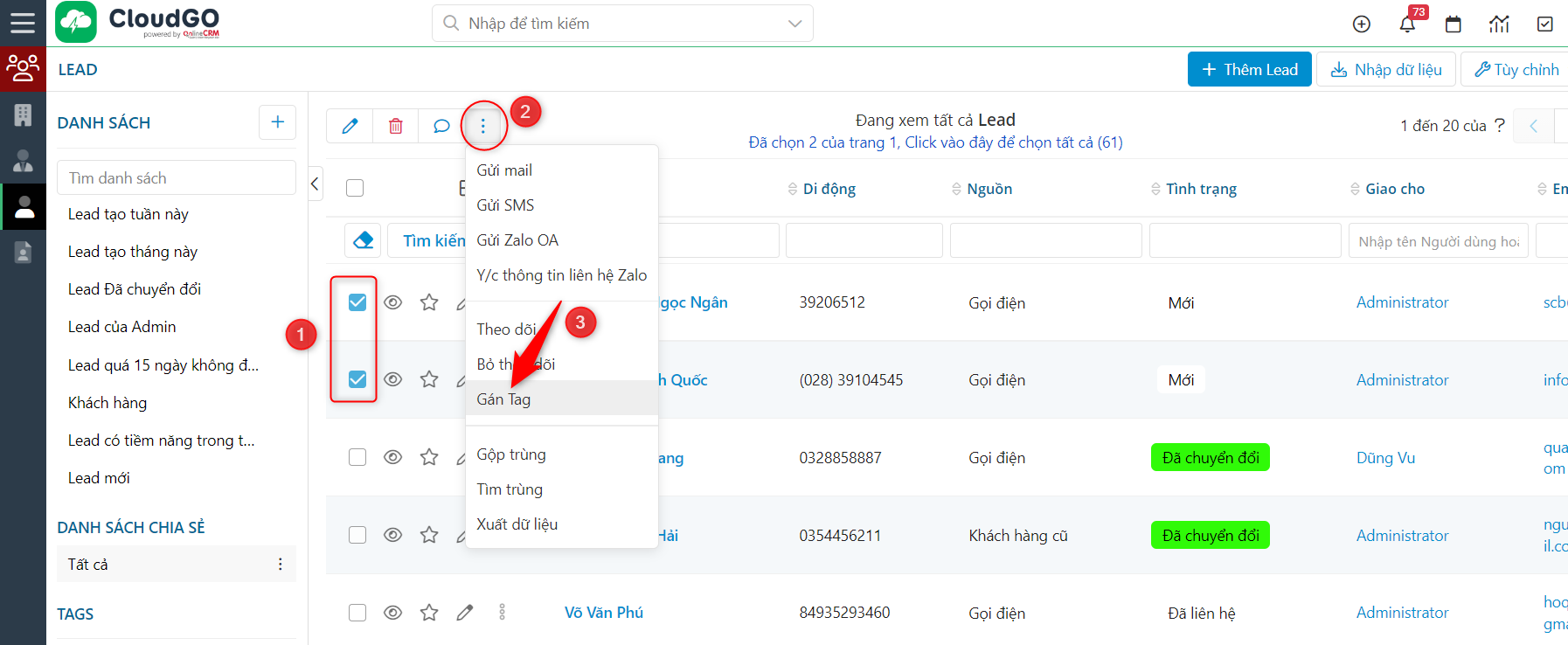Open the notification bell icon
1568x645 pixels.
click(x=1407, y=24)
